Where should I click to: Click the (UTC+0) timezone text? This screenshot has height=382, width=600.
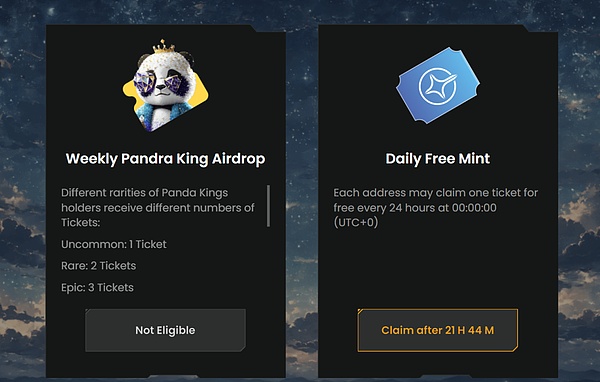point(356,222)
